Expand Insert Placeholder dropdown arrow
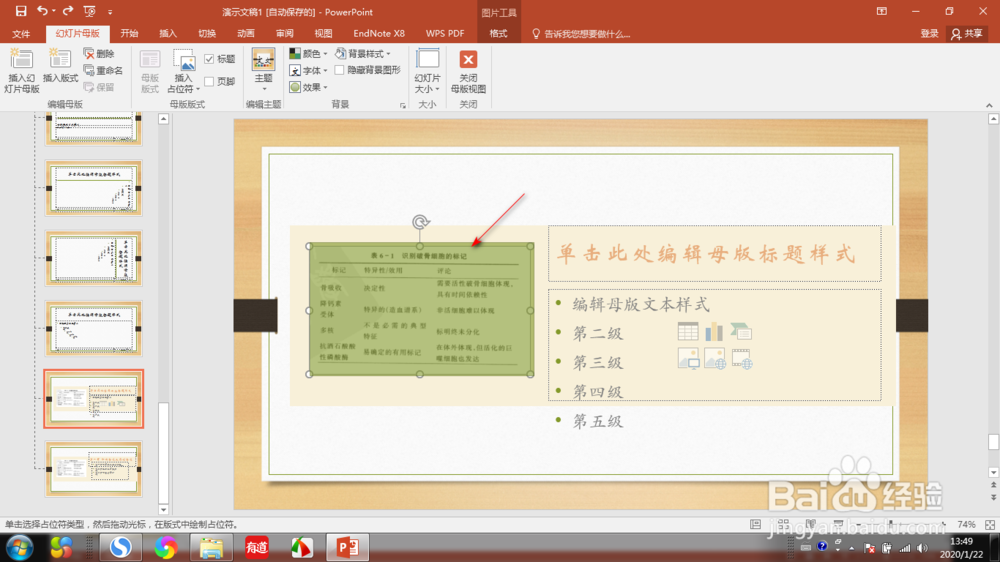 point(198,89)
